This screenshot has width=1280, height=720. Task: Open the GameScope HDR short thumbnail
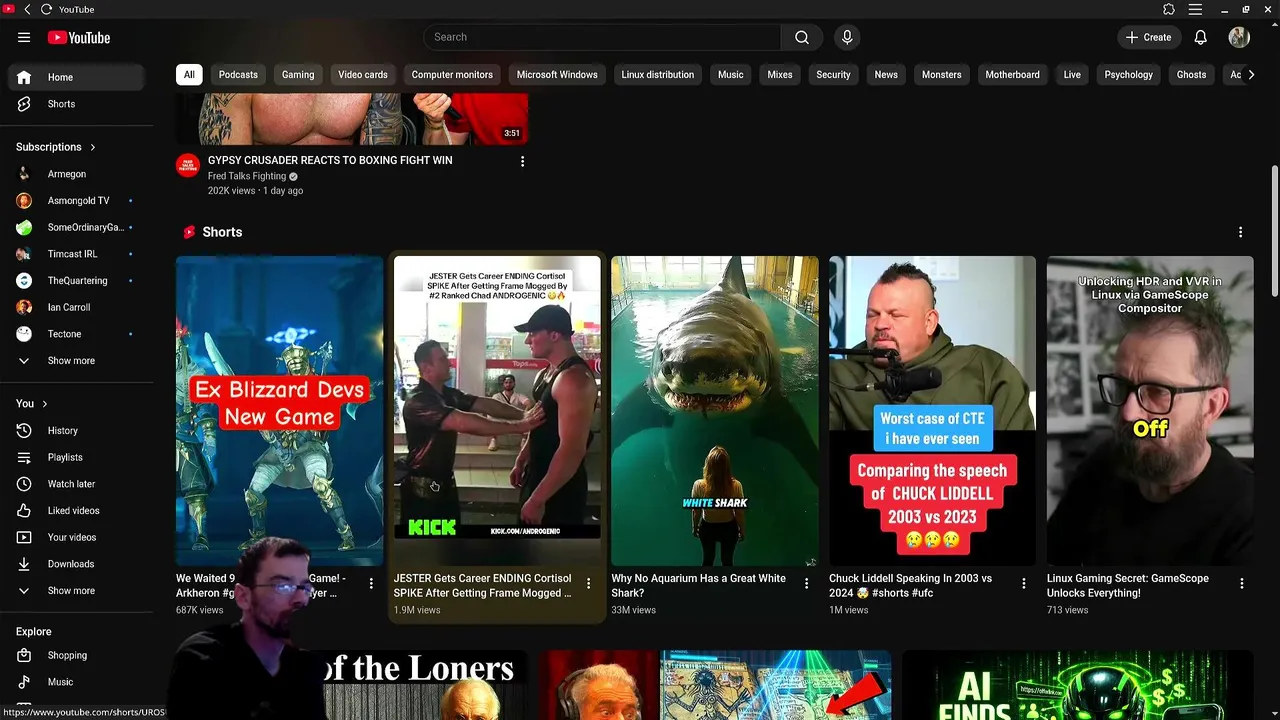point(1150,411)
